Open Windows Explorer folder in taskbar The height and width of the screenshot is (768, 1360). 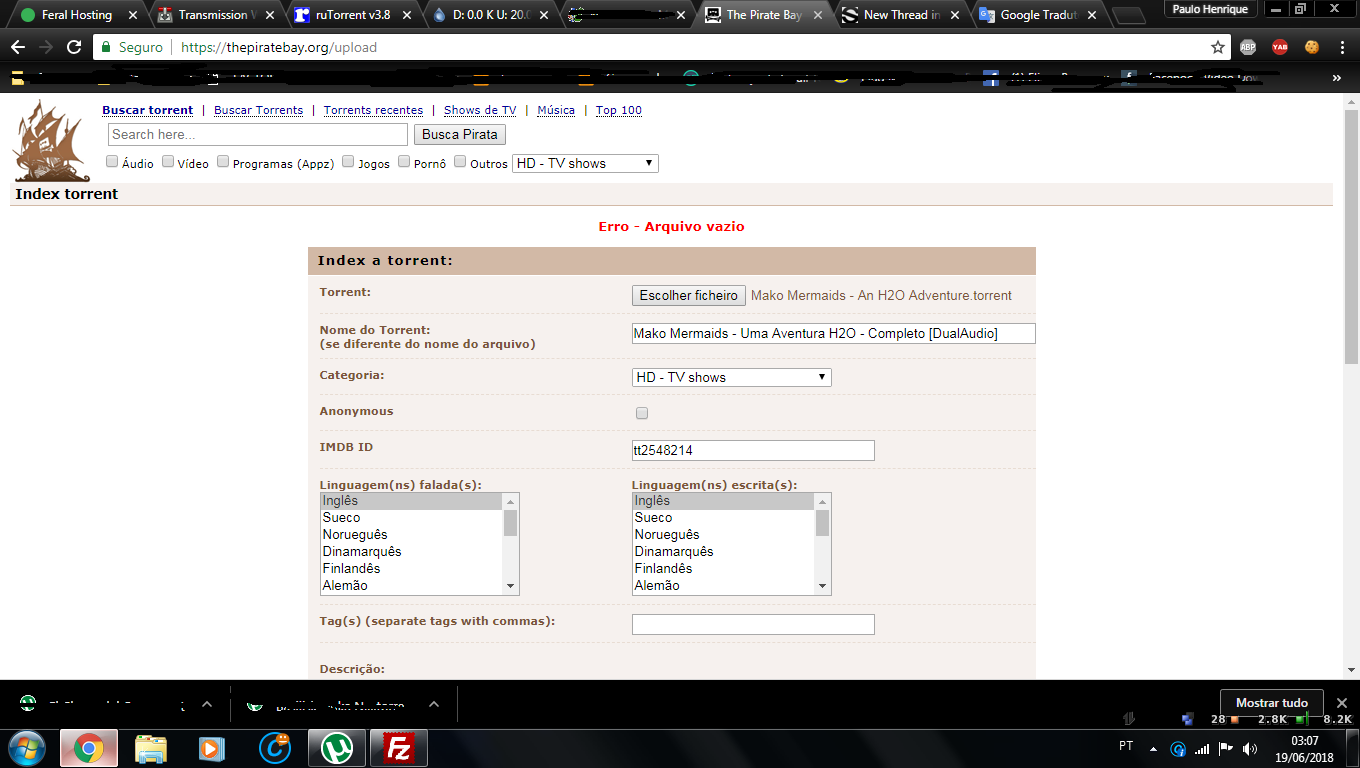coord(151,748)
